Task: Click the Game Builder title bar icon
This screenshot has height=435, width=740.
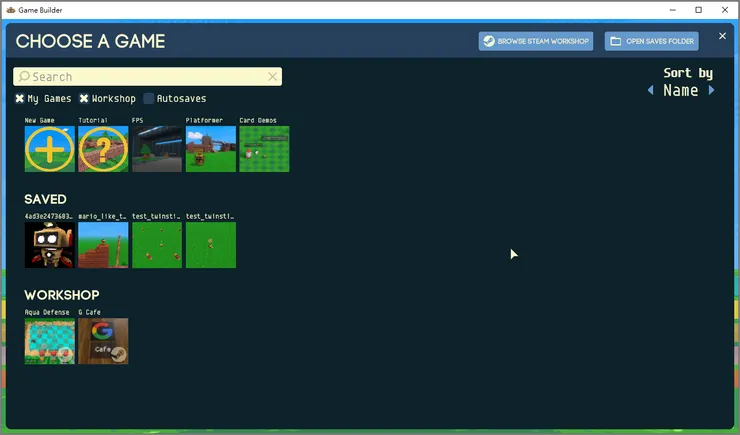Action: point(10,10)
